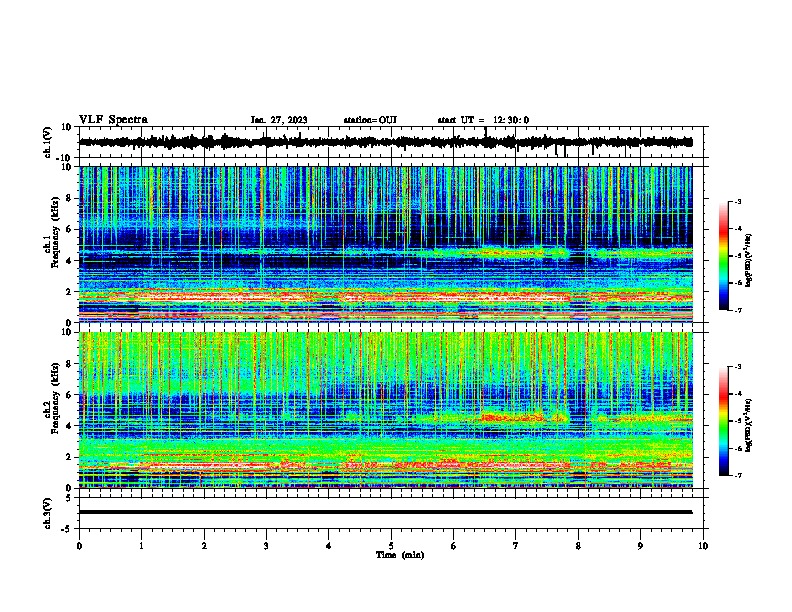Click the "2" kHz tick on ch.1 frequency axis
This screenshot has width=792, height=612.
click(69, 292)
